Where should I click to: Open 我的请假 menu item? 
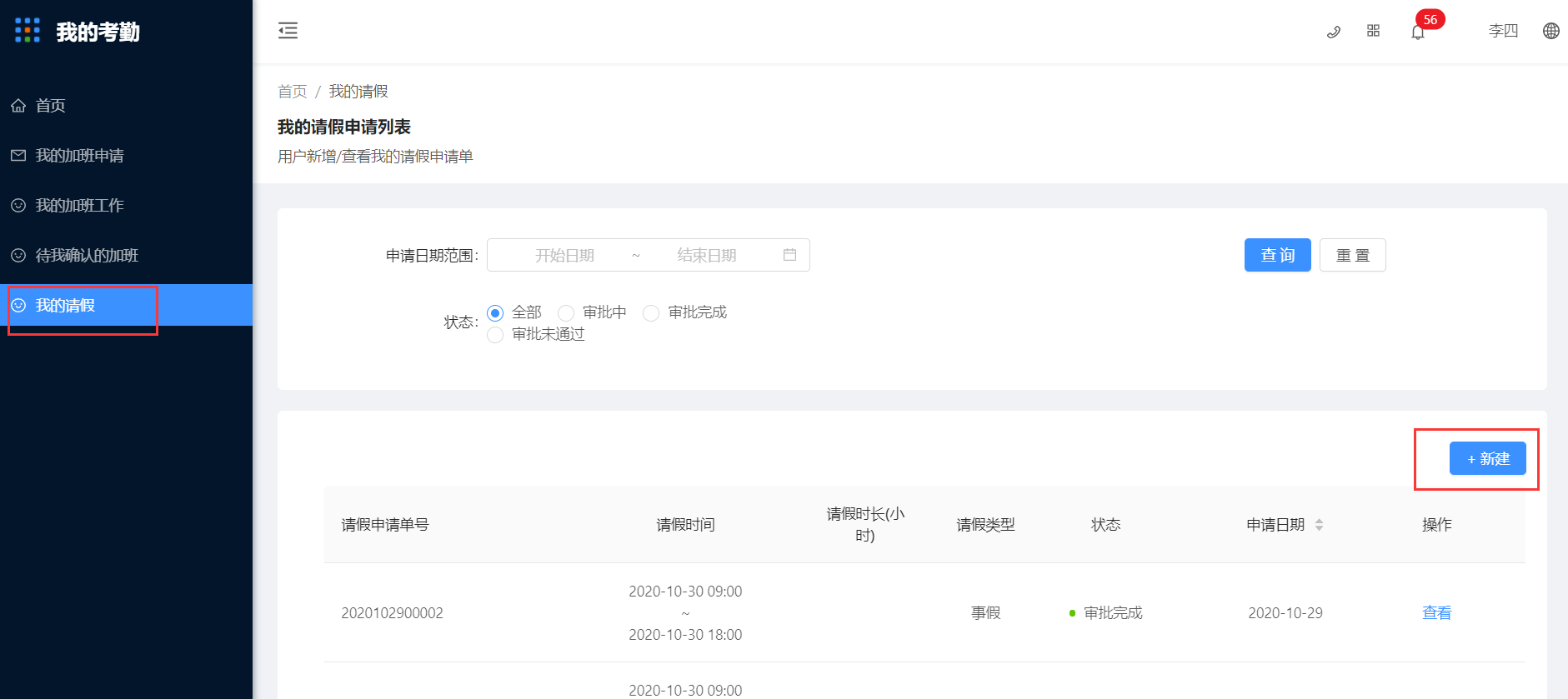[x=126, y=306]
